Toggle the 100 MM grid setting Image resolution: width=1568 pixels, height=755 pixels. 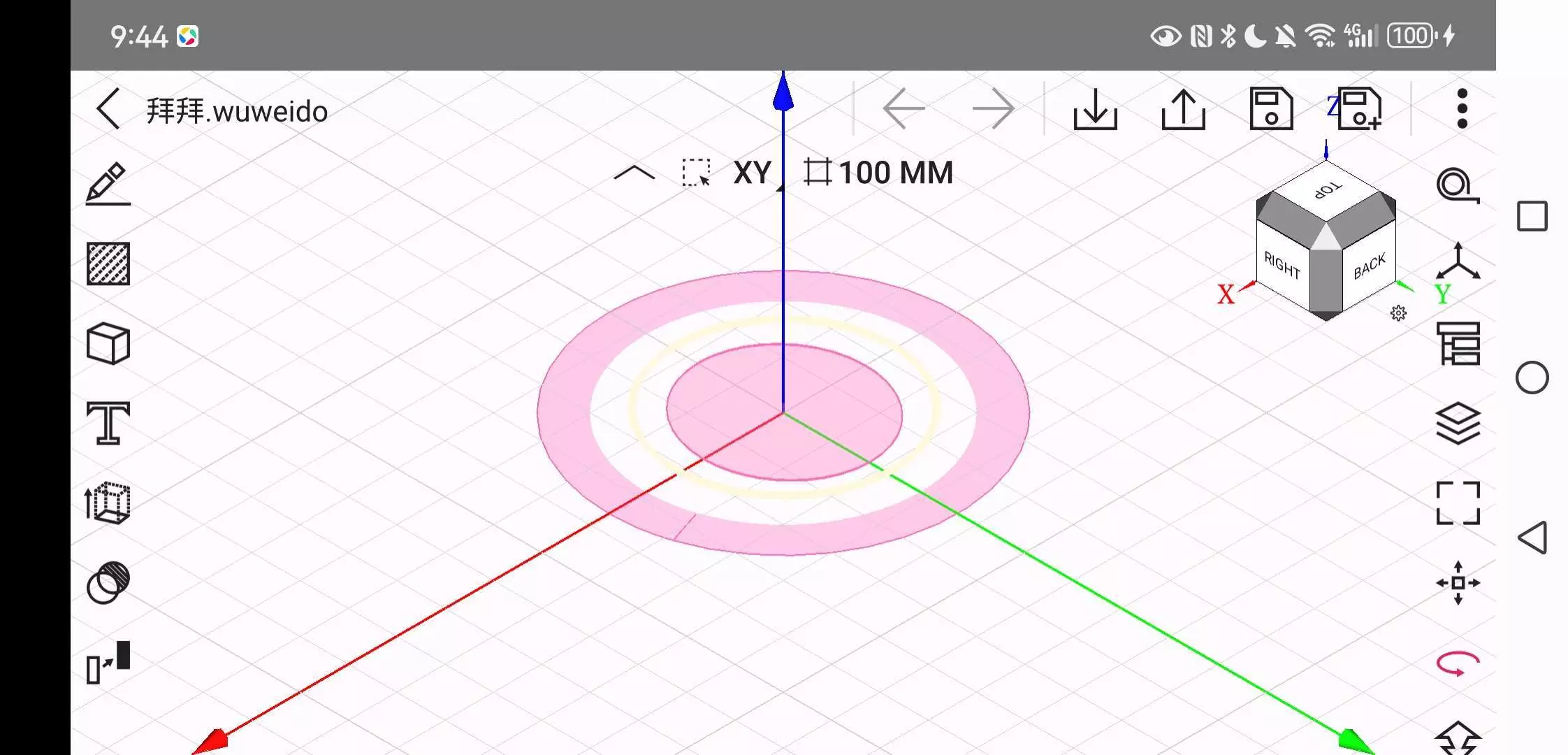click(879, 173)
